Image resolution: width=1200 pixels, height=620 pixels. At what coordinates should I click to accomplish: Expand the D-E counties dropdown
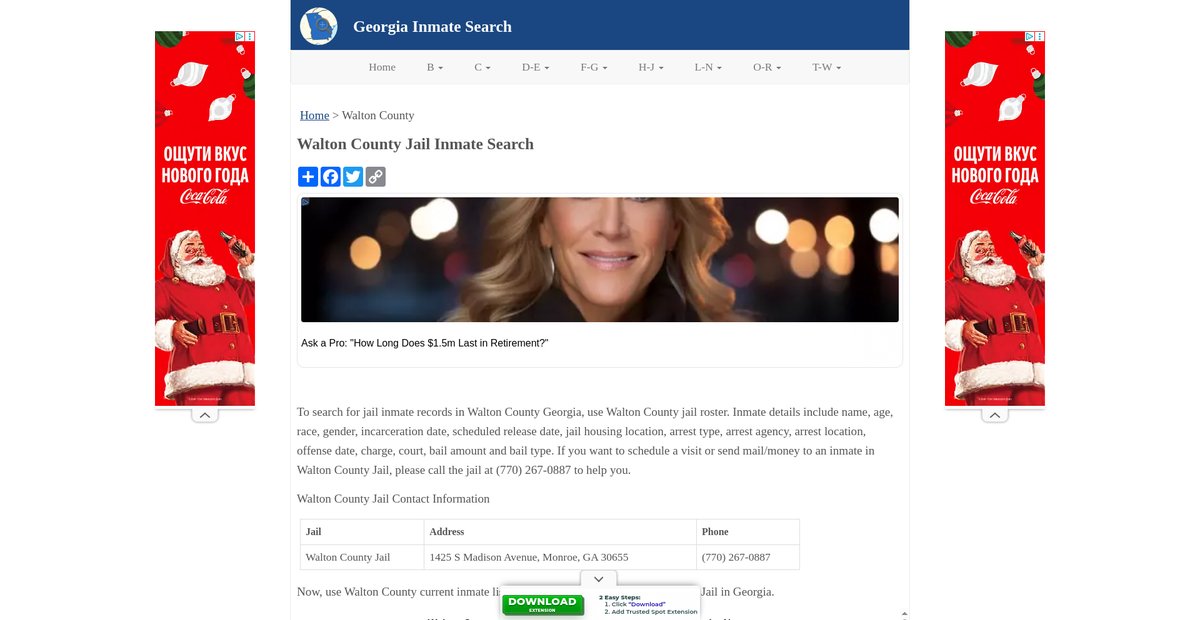pyautogui.click(x=535, y=67)
